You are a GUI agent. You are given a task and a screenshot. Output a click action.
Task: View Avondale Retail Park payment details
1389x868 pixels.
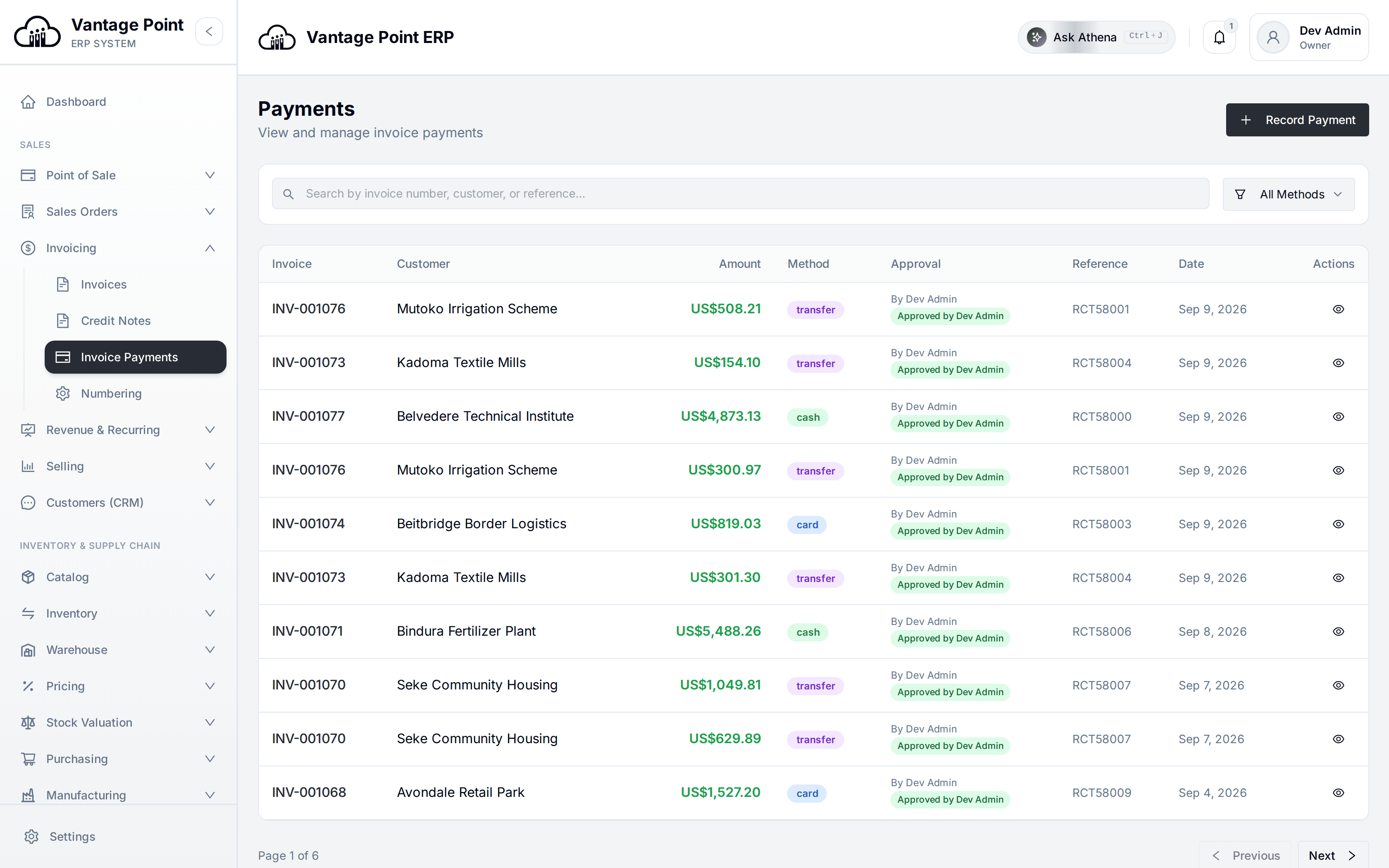pyautogui.click(x=1338, y=792)
